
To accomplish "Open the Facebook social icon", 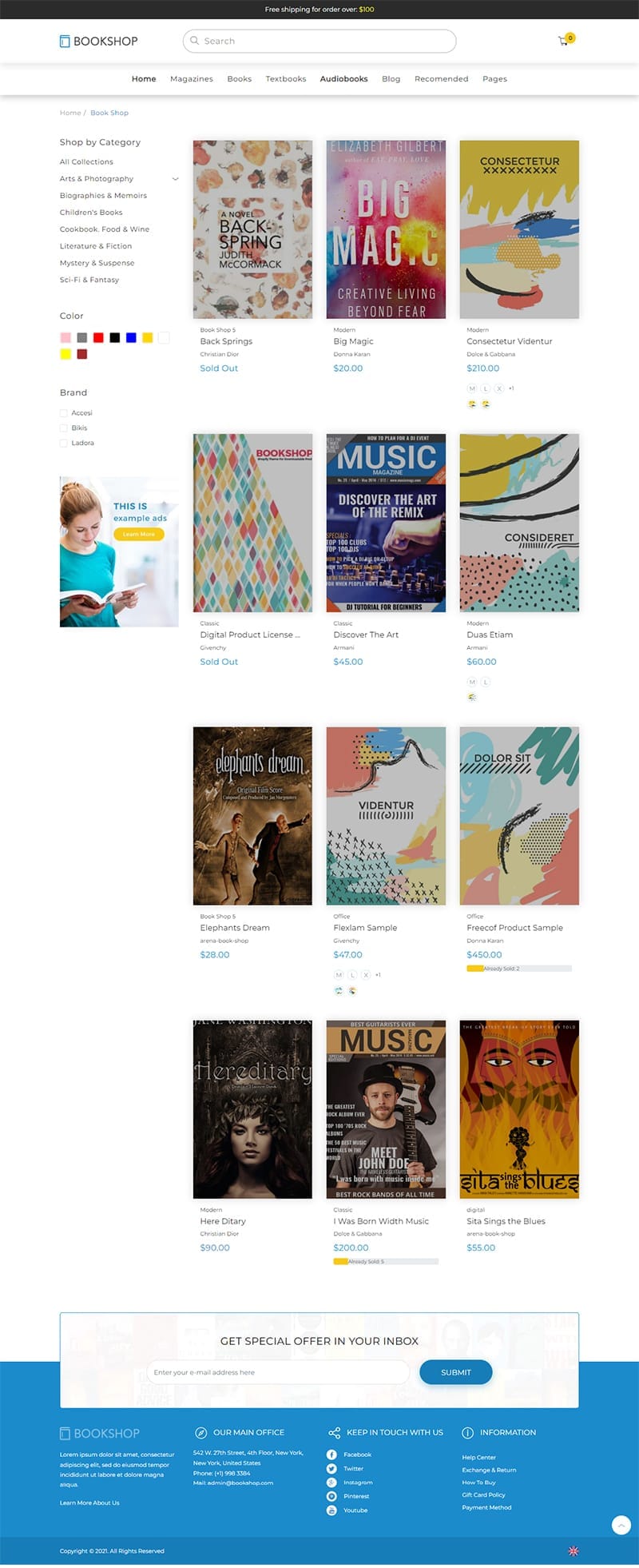I will pyautogui.click(x=331, y=1455).
